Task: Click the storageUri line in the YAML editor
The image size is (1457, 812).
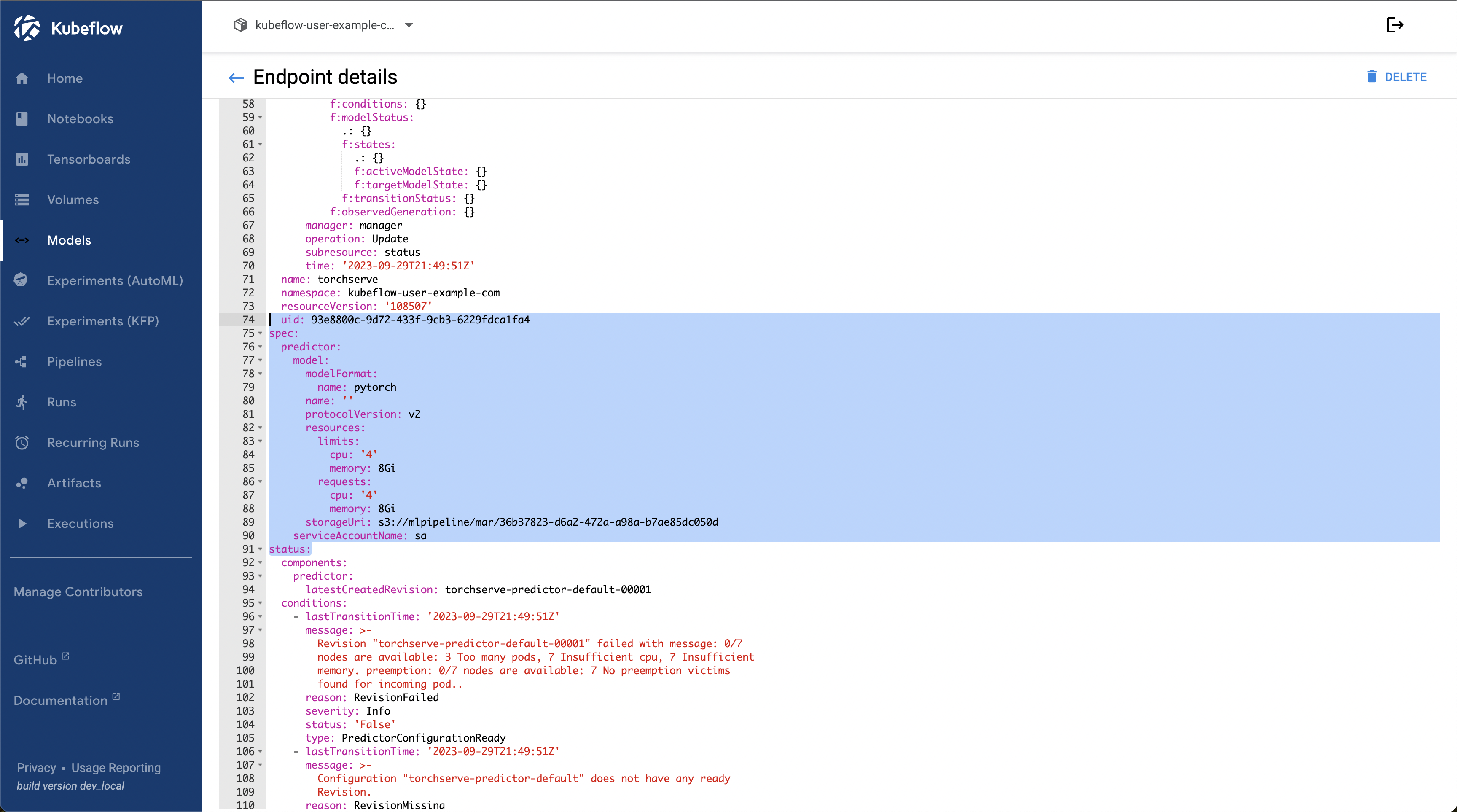Action: pos(511,522)
